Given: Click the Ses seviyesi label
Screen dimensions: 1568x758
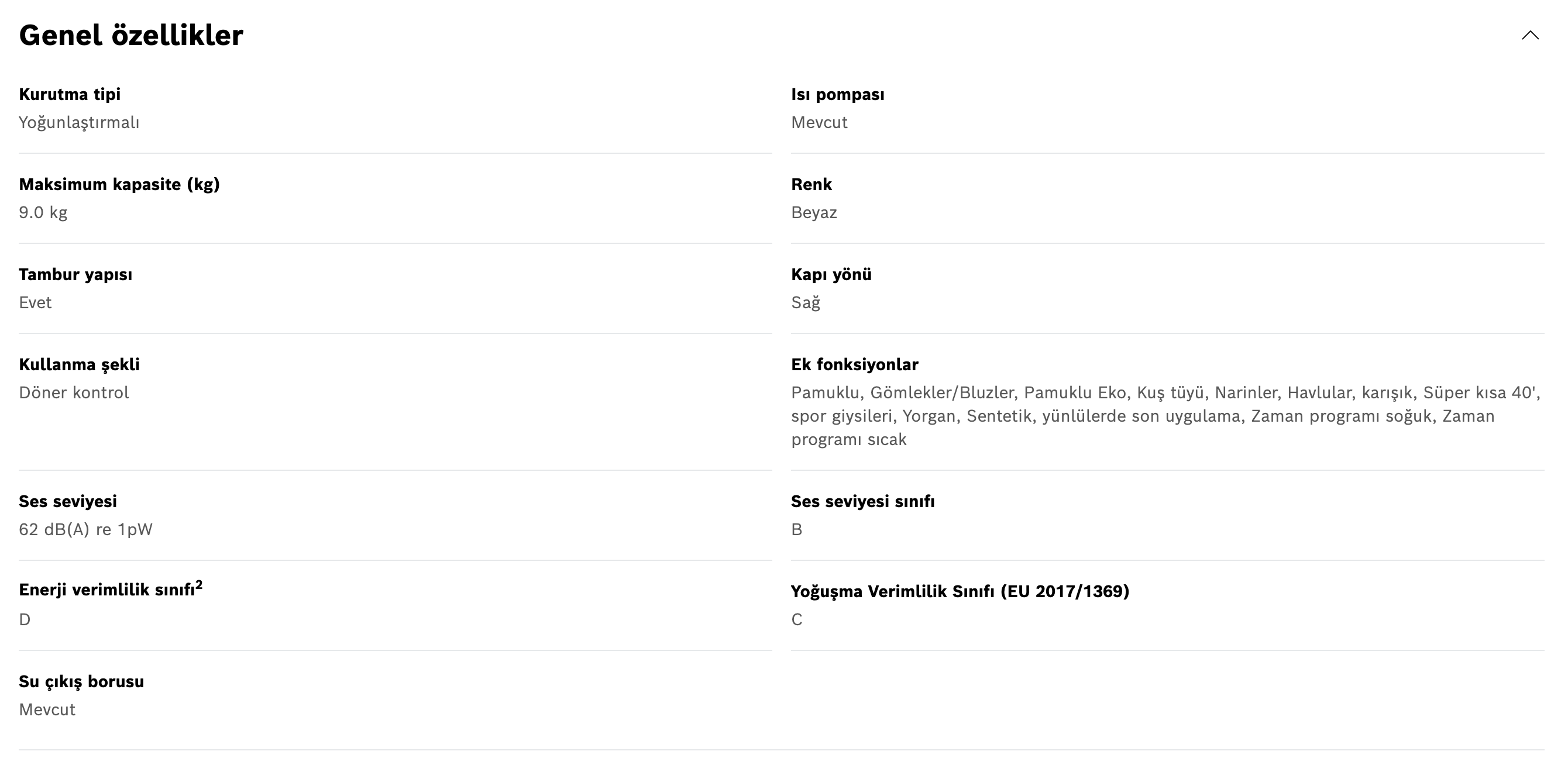Looking at the screenshot, I should click(x=67, y=501).
